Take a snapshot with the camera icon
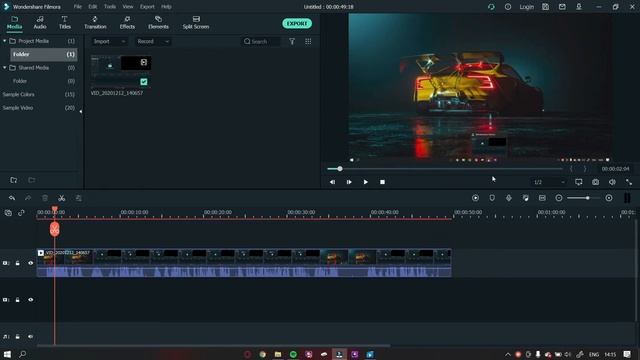Viewport: 640px width, 360px height. [596, 182]
